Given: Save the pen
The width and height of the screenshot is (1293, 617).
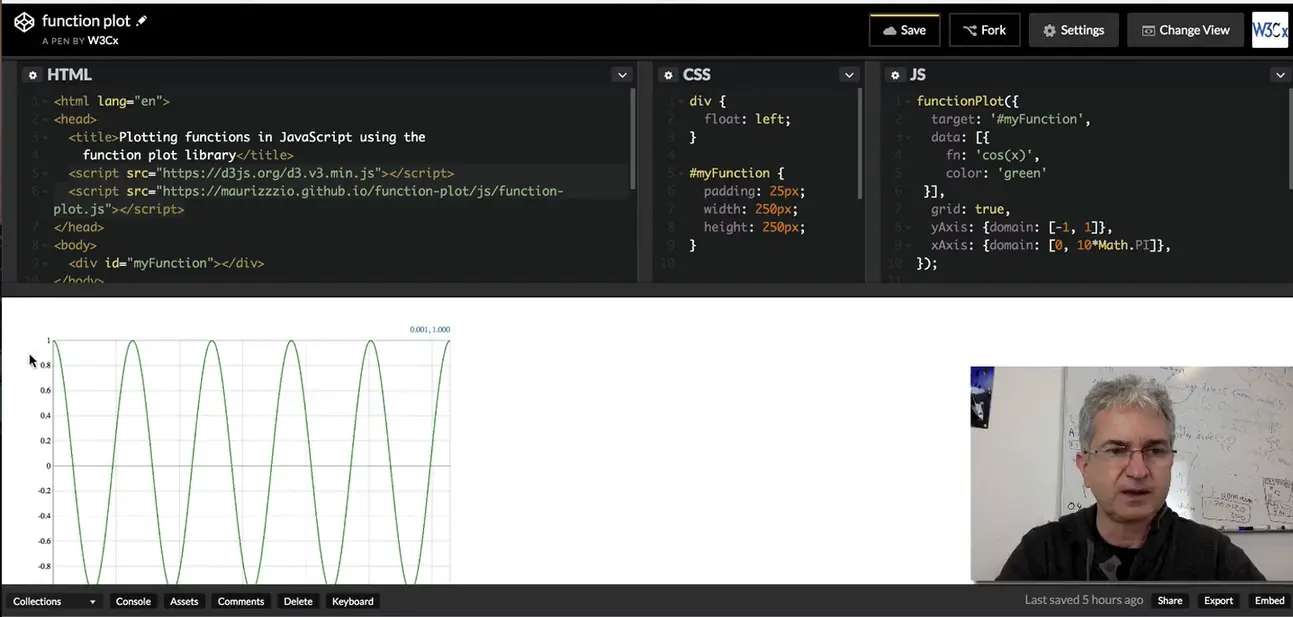Looking at the screenshot, I should [x=904, y=30].
